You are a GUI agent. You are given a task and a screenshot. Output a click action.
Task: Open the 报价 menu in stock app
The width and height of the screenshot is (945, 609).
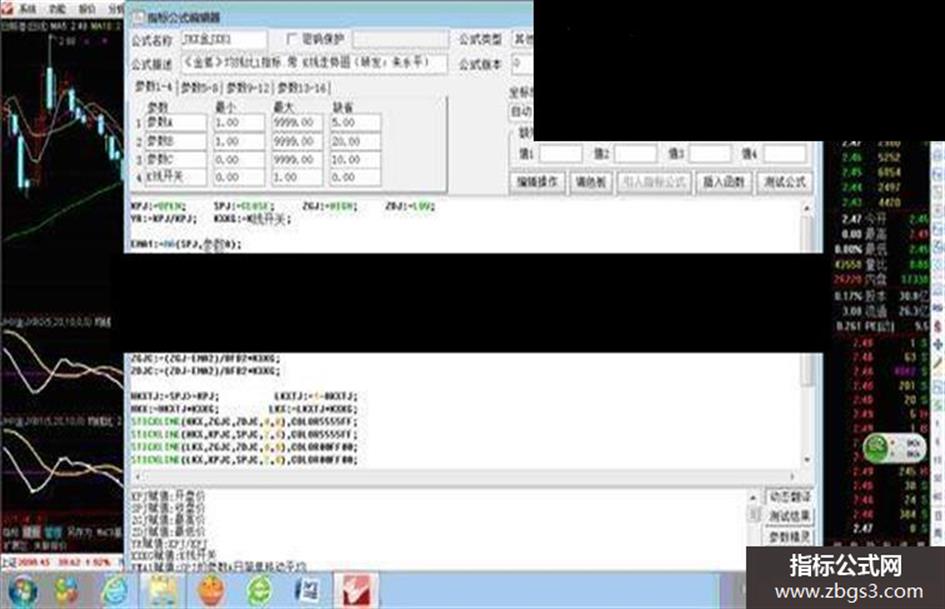pyautogui.click(x=87, y=8)
